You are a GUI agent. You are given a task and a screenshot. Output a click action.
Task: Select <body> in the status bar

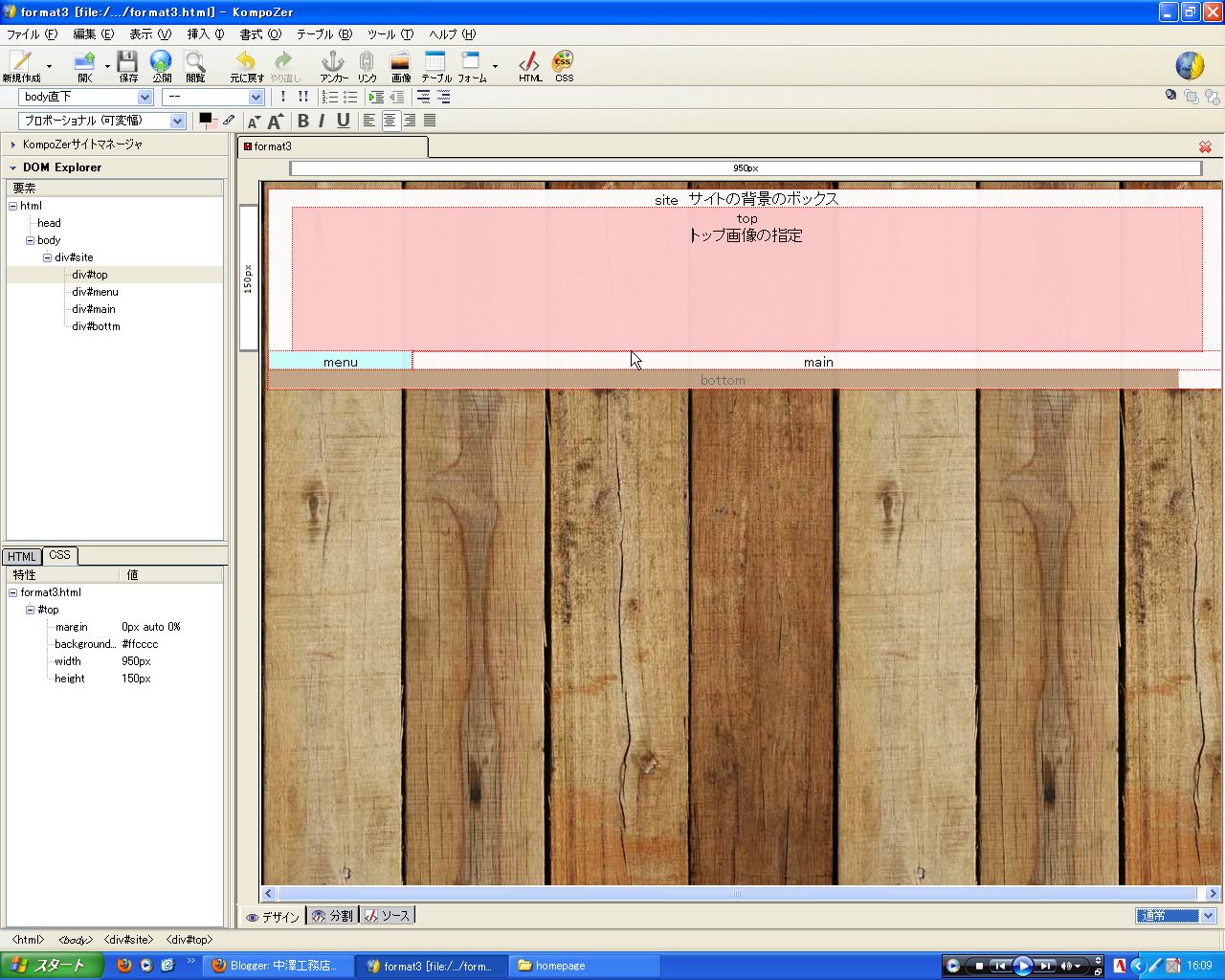pos(76,940)
